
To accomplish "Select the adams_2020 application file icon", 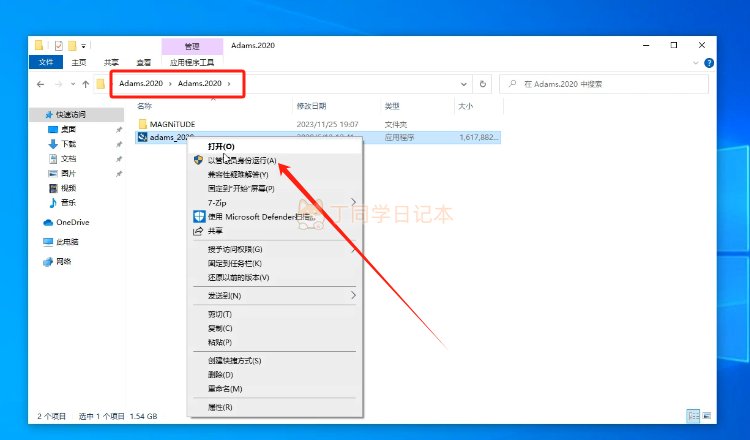I will click(x=143, y=138).
